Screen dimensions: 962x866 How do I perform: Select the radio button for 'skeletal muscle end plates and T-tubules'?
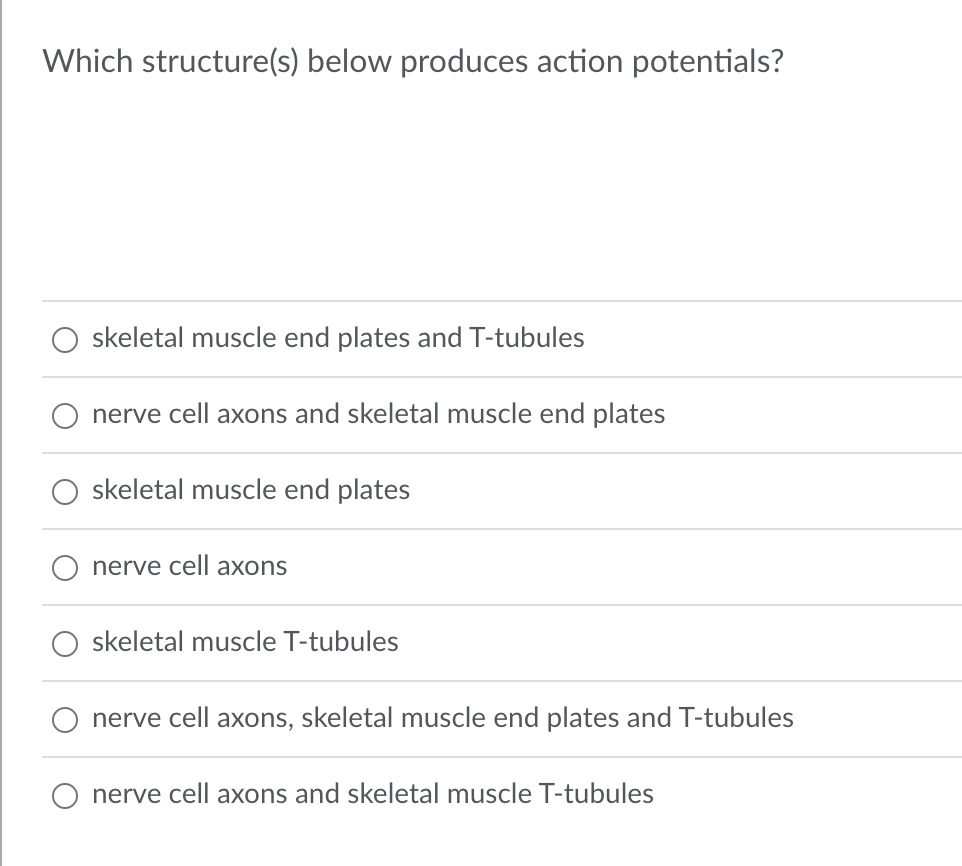[64, 339]
